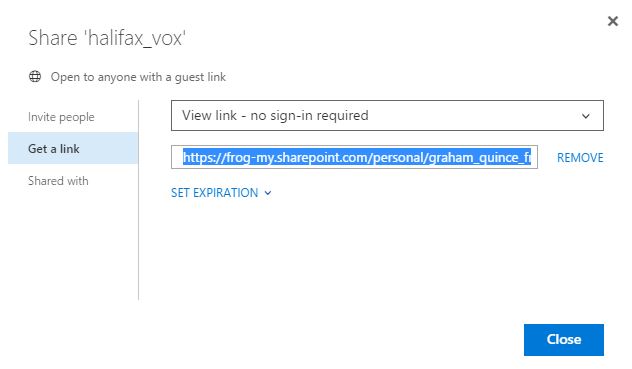Open the 'View link - no sign-in required' combo box
632x369 pixels.
coord(387,115)
